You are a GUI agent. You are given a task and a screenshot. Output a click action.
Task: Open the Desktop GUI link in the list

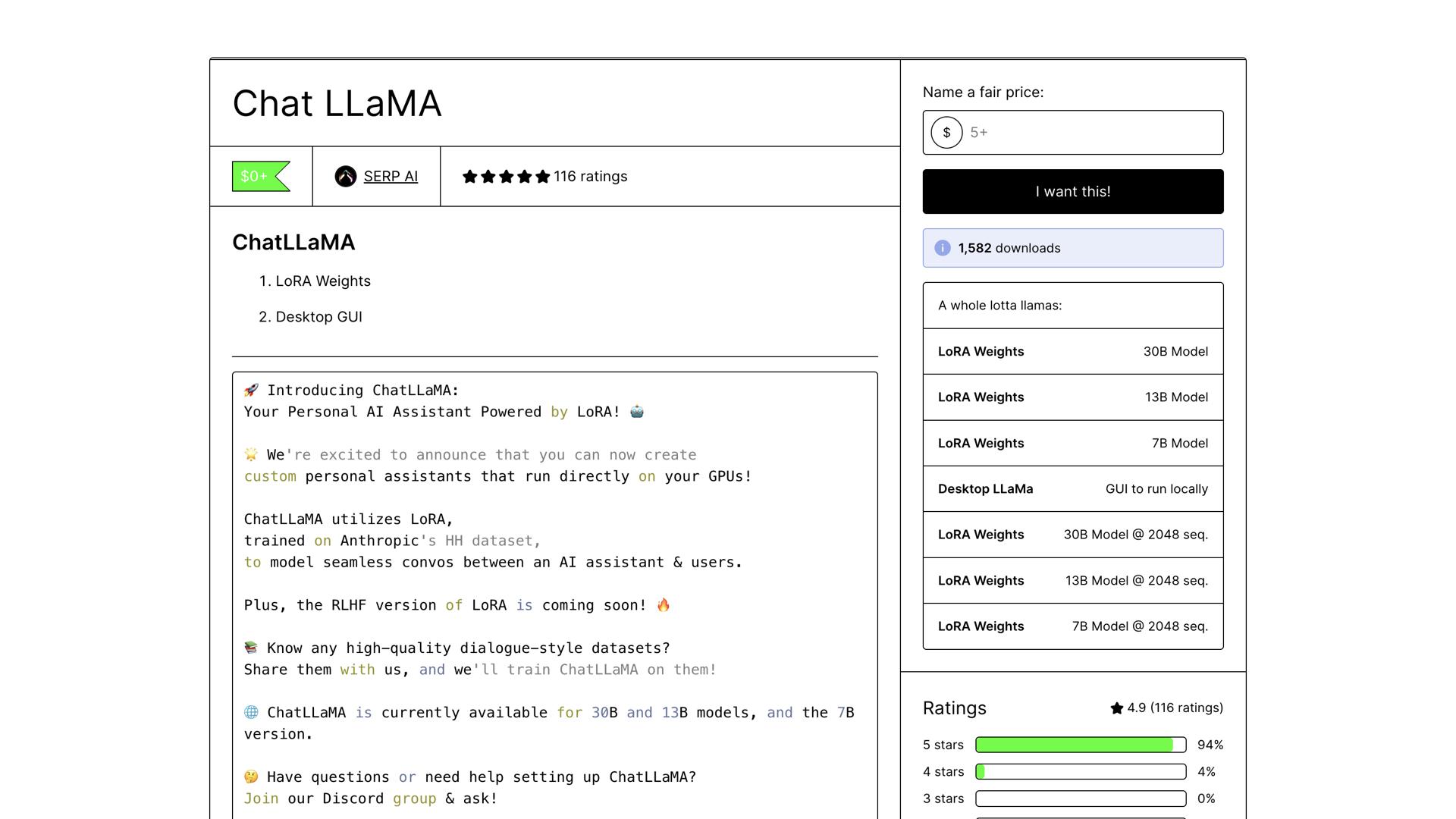click(319, 317)
